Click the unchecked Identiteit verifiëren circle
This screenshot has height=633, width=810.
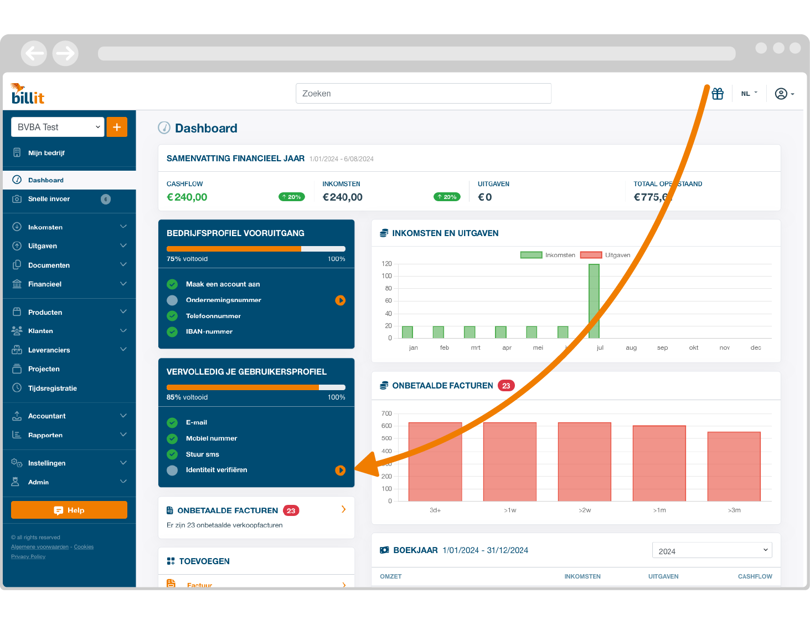tap(171, 468)
